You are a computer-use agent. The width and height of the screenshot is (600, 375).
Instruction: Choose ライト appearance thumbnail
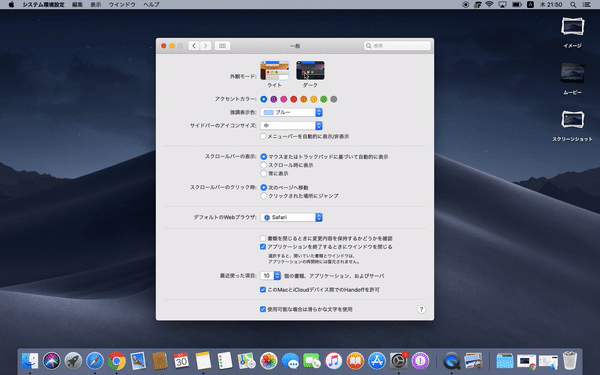point(274,70)
